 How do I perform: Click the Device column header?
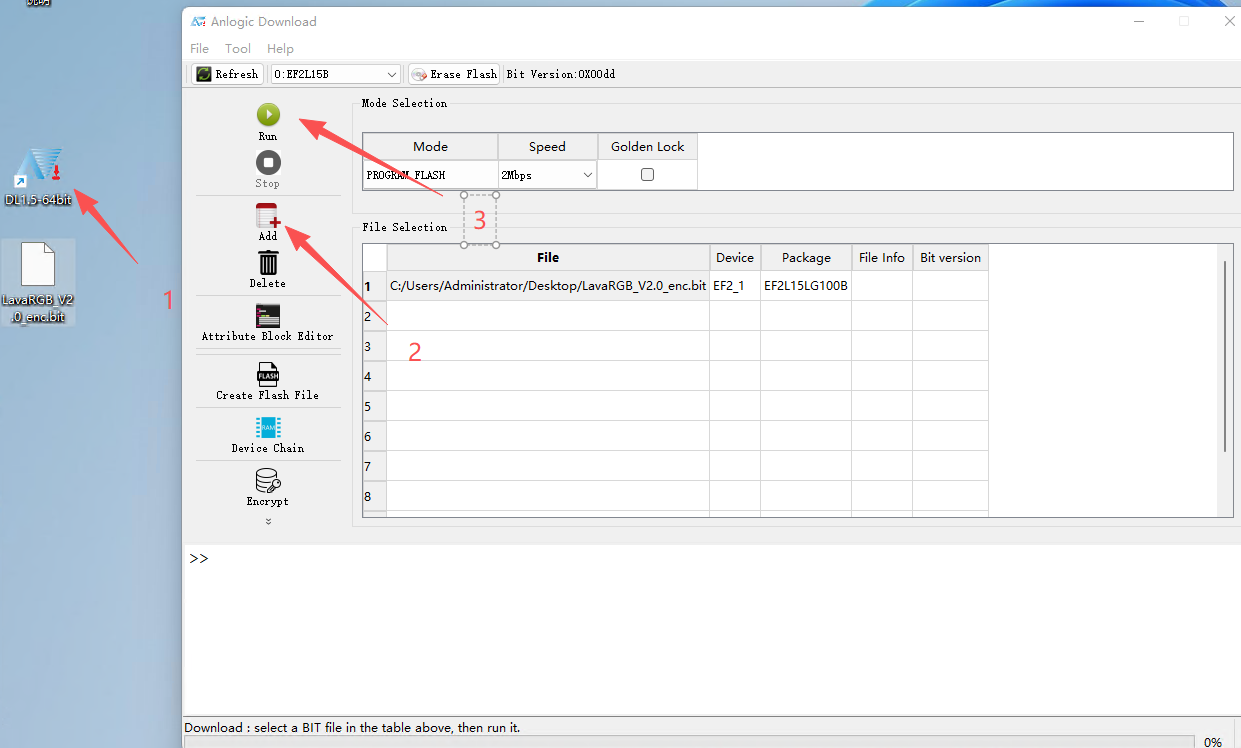pos(735,257)
